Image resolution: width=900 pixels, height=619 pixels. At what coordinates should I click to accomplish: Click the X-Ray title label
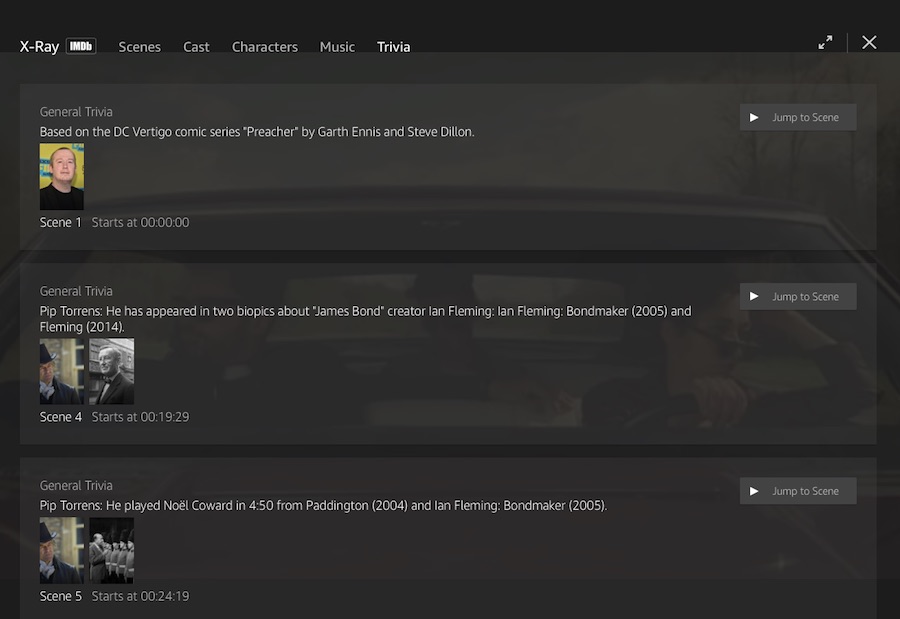[x=40, y=47]
